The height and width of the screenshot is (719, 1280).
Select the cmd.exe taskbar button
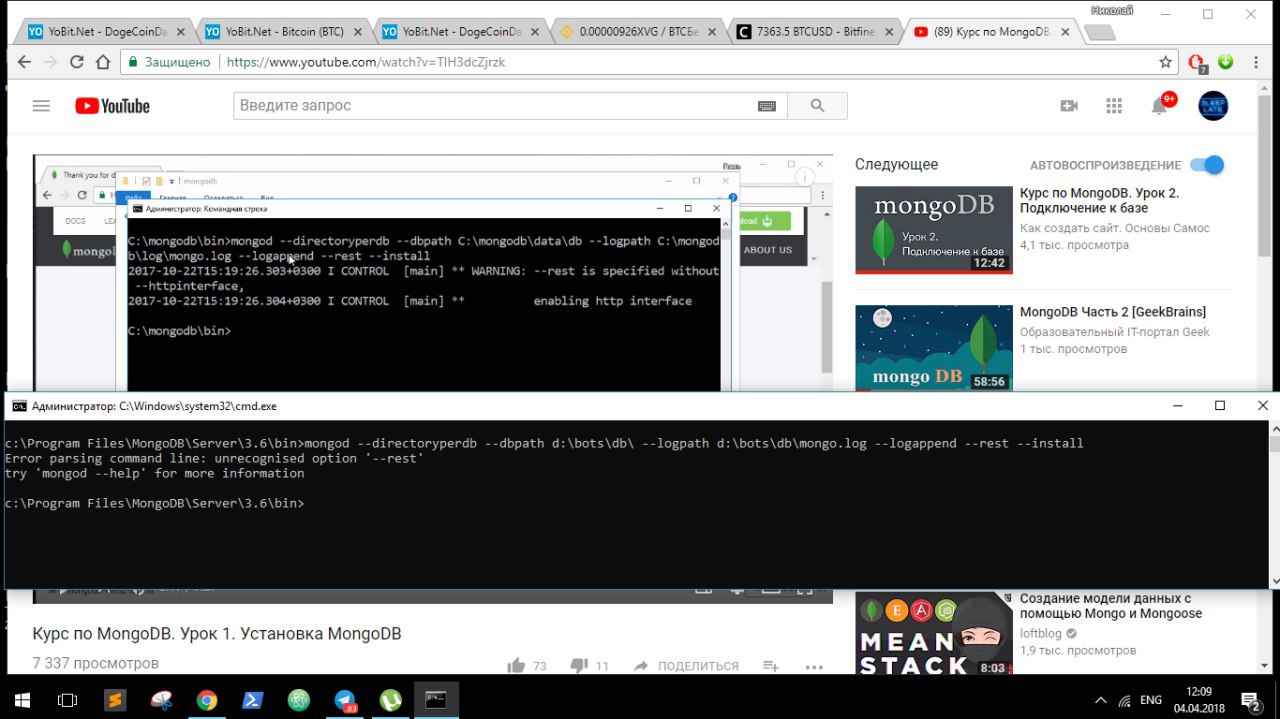click(x=436, y=700)
